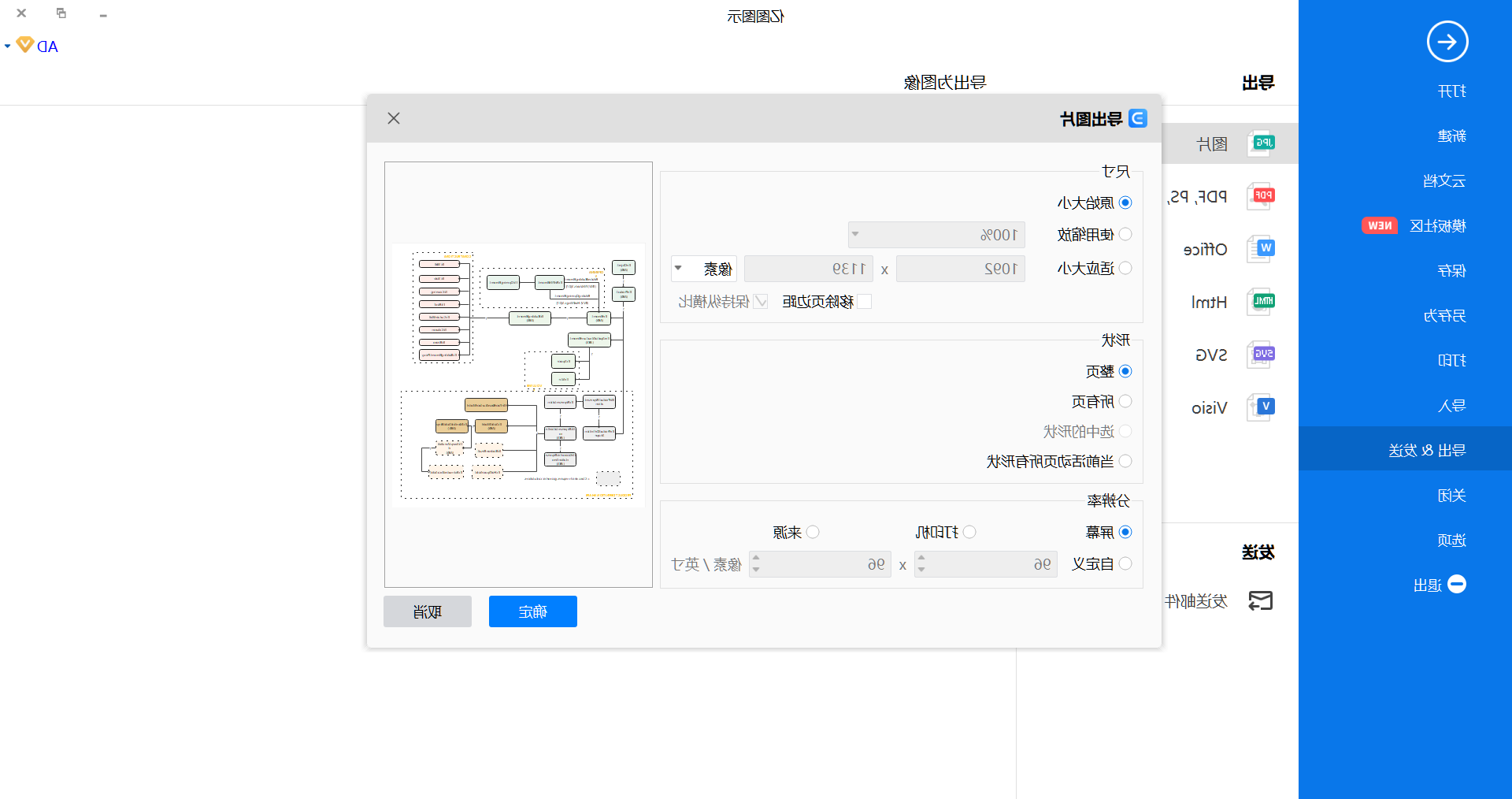
Task: Click the width field showing 1092
Action: pyautogui.click(x=961, y=269)
